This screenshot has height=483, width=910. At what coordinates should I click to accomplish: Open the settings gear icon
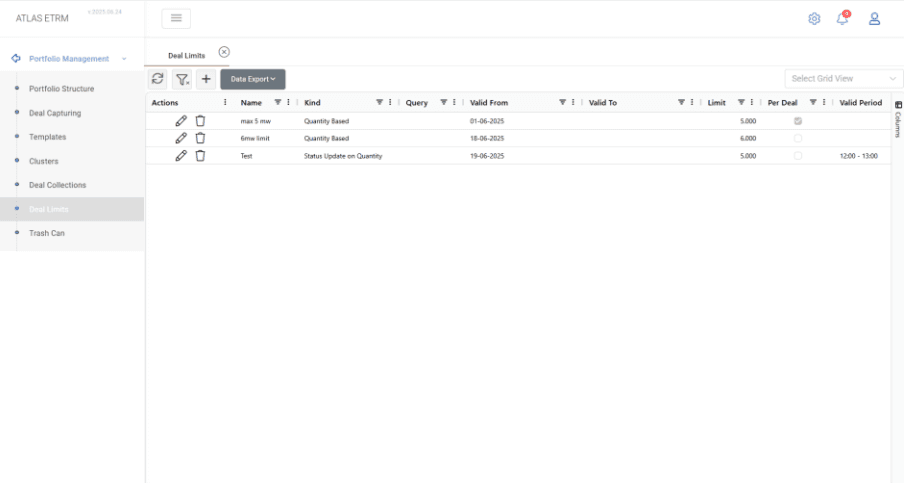tap(814, 19)
